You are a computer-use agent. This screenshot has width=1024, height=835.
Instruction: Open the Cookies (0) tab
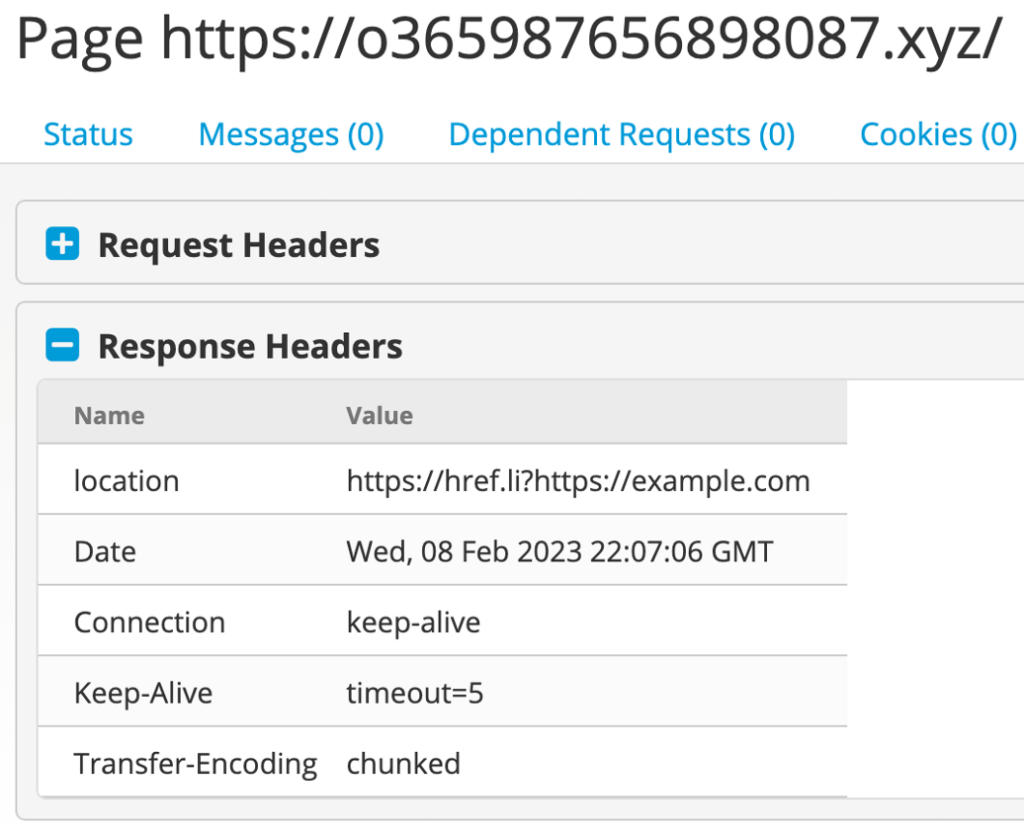[937, 134]
